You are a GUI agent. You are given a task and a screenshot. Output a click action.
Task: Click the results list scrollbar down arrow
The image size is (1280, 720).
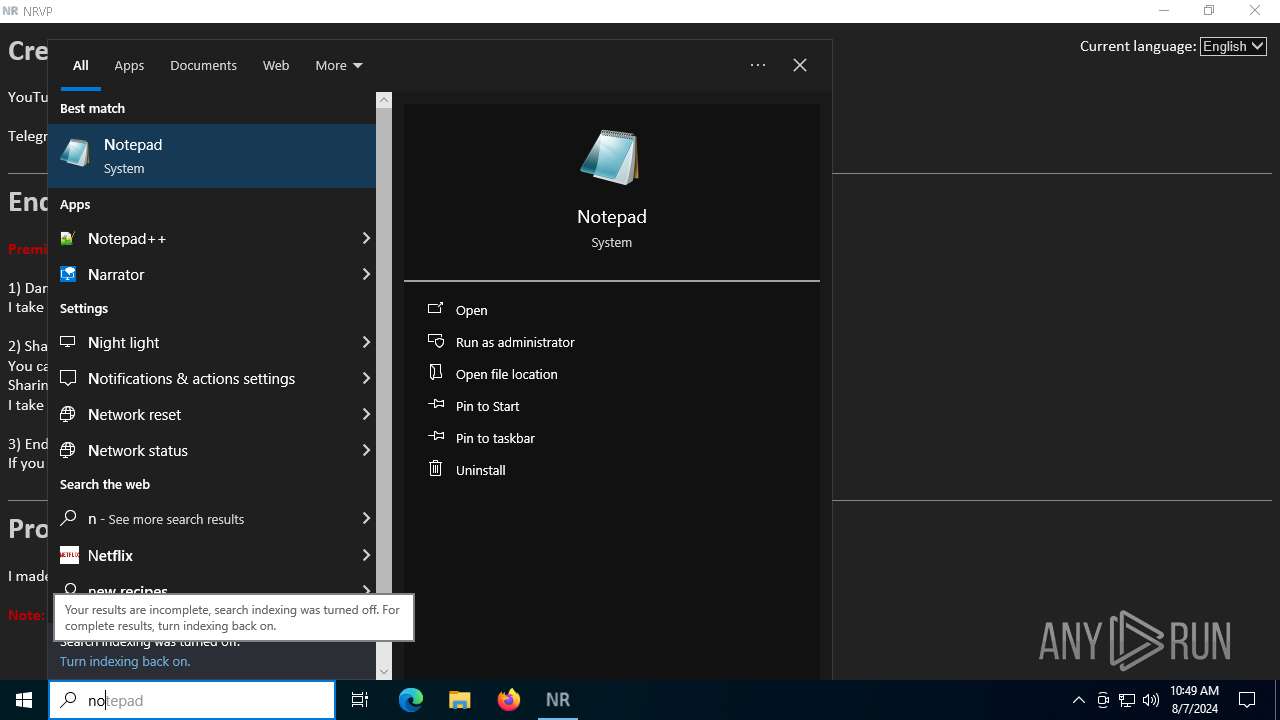coord(384,672)
